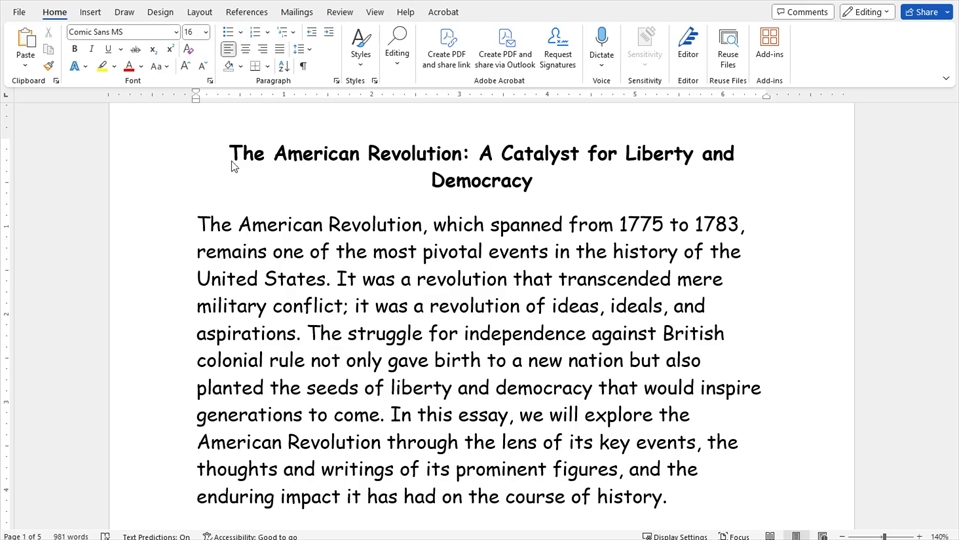
Task: Open the Layout tab
Action: coord(199,12)
